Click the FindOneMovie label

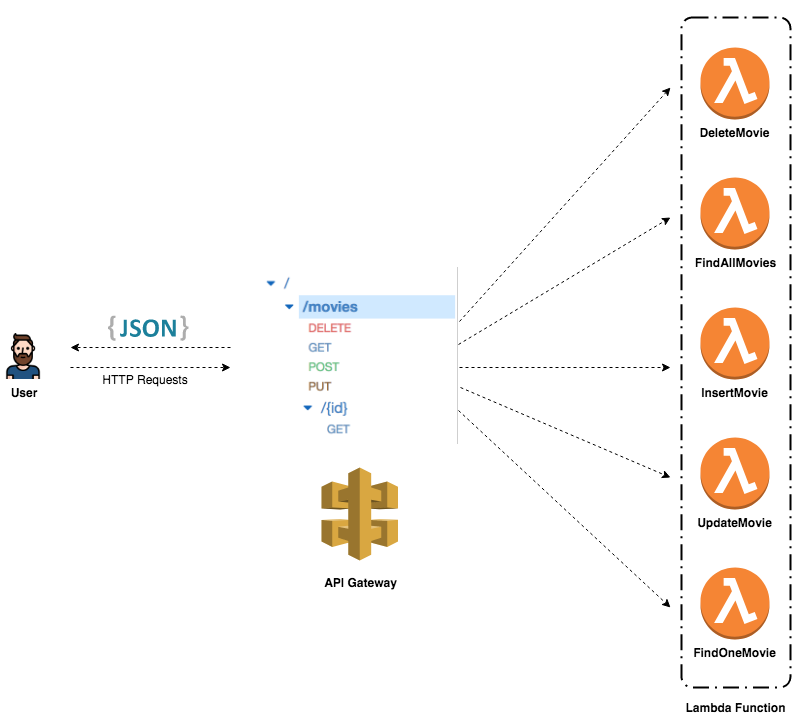[x=734, y=653]
